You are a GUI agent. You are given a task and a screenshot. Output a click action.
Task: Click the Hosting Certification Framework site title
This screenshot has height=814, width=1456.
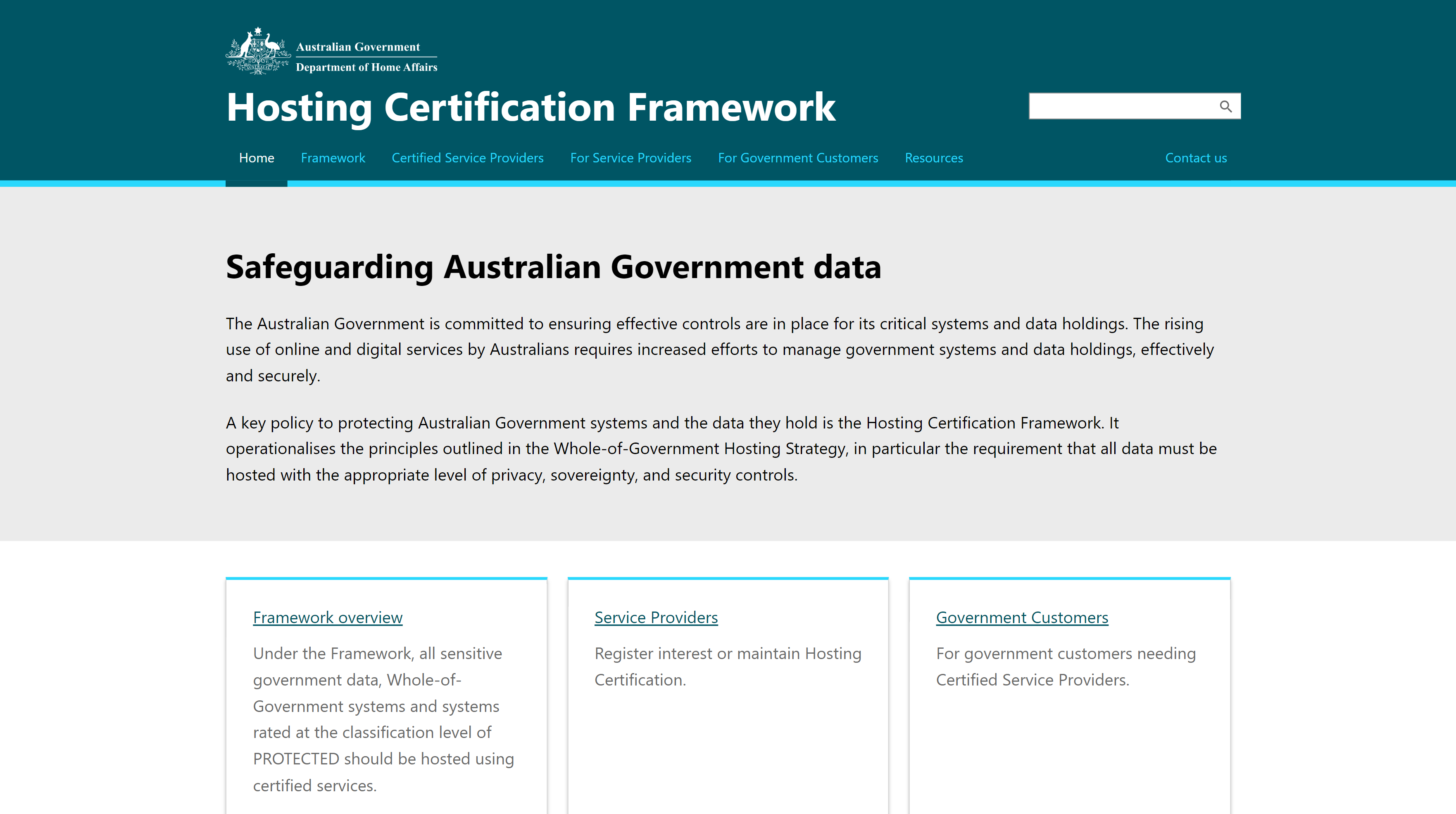click(530, 107)
